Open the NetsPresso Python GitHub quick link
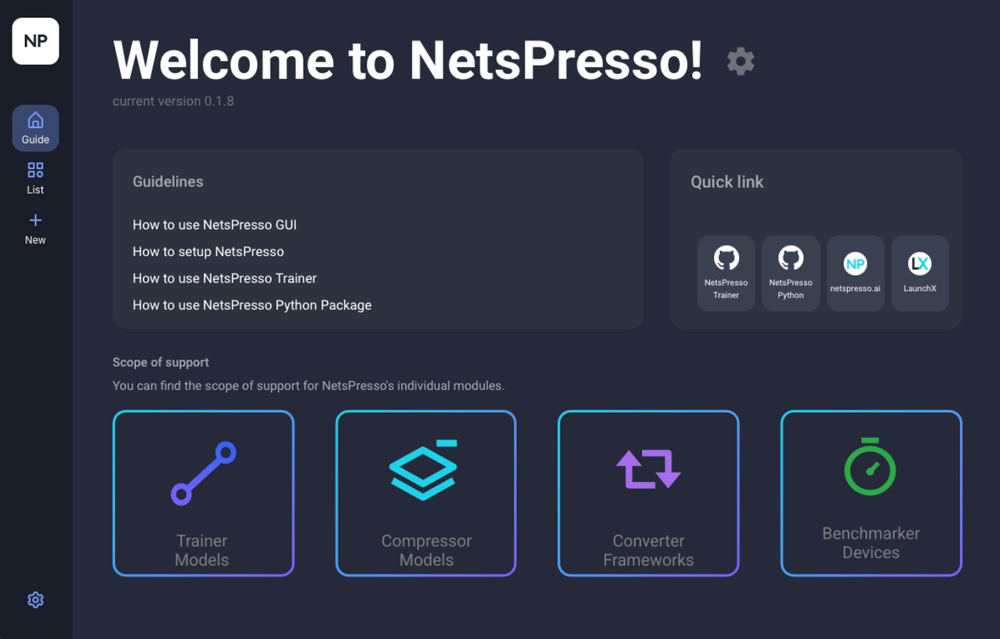The image size is (1000, 639). [x=790, y=272]
